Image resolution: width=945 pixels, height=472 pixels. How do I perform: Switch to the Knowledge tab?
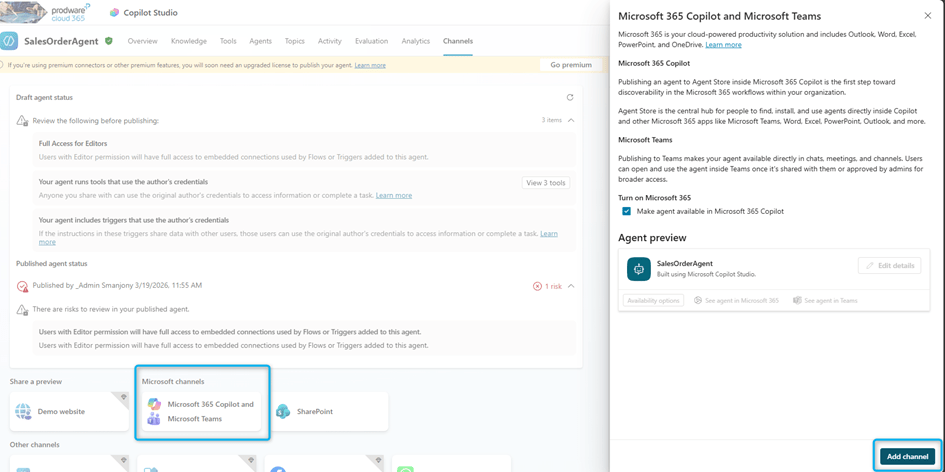(189, 41)
